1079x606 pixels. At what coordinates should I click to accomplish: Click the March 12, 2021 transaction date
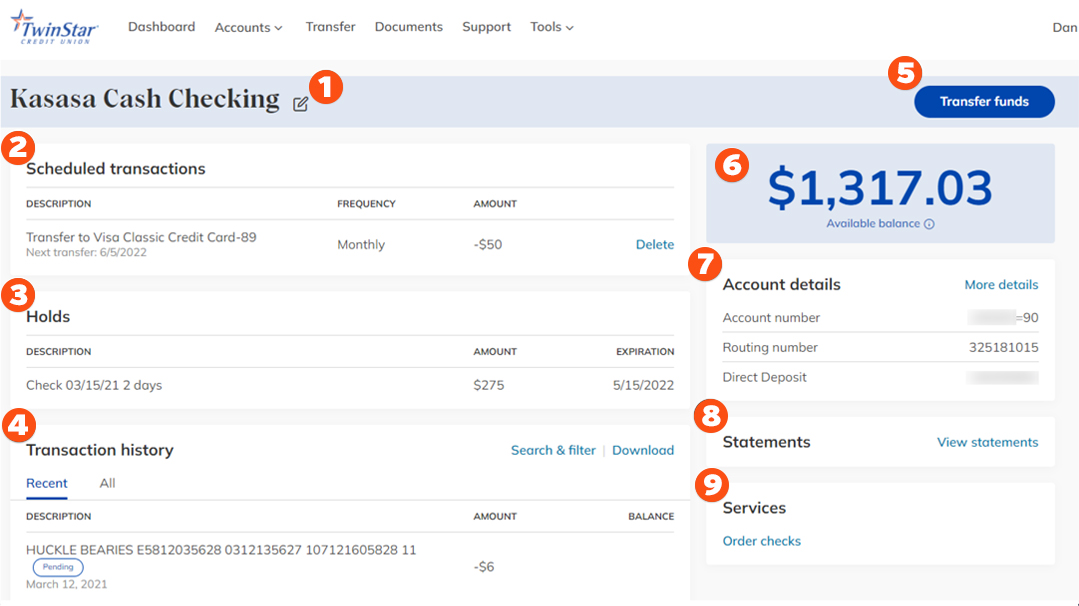coord(67,584)
